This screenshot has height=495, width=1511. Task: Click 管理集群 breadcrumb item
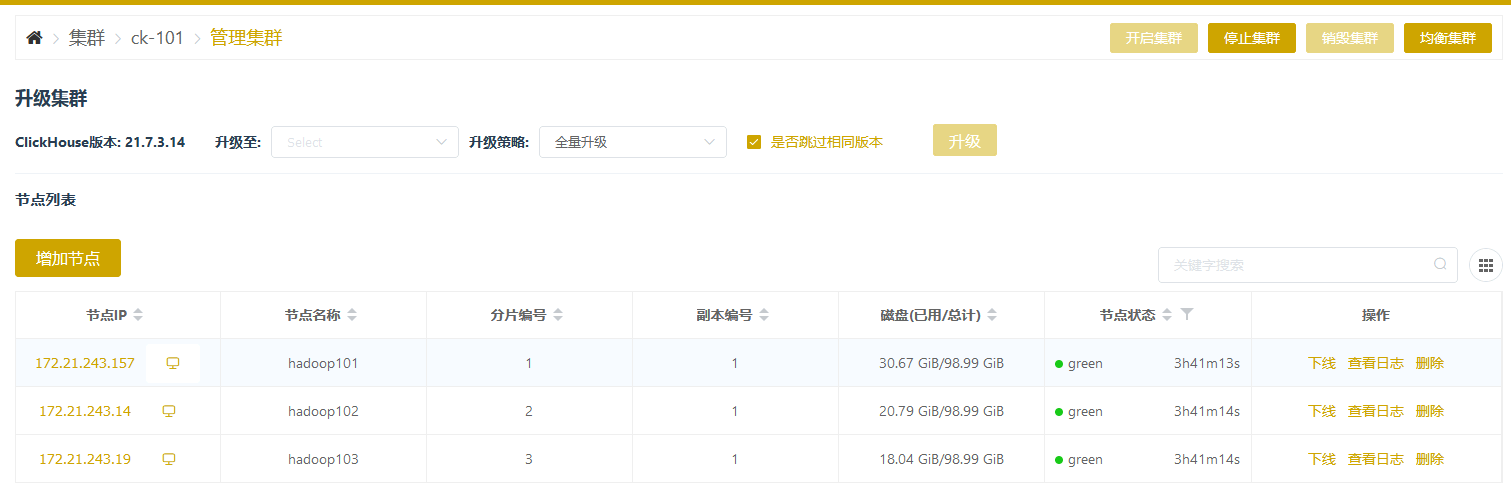tap(246, 38)
